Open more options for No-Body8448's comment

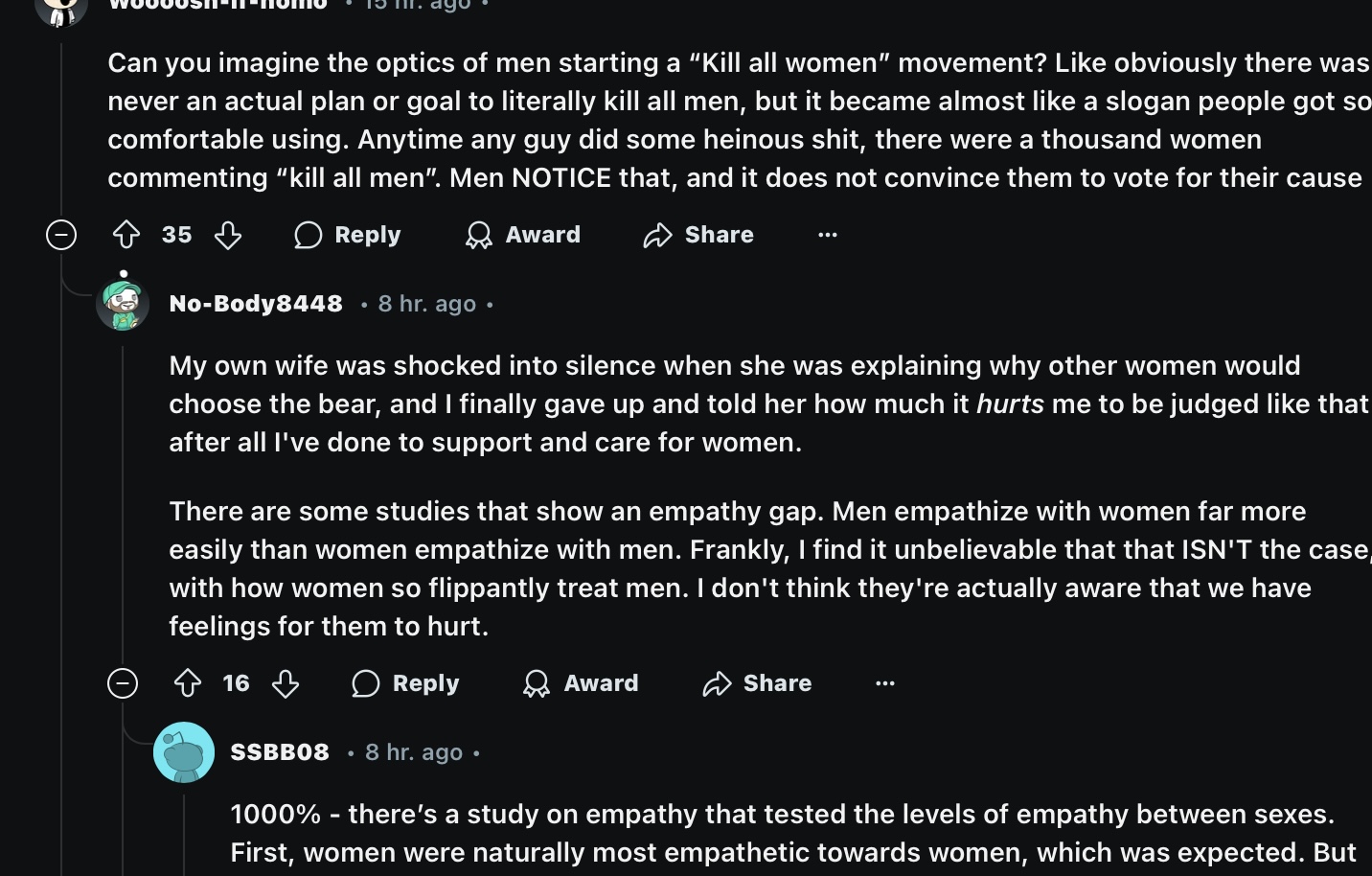click(x=885, y=683)
